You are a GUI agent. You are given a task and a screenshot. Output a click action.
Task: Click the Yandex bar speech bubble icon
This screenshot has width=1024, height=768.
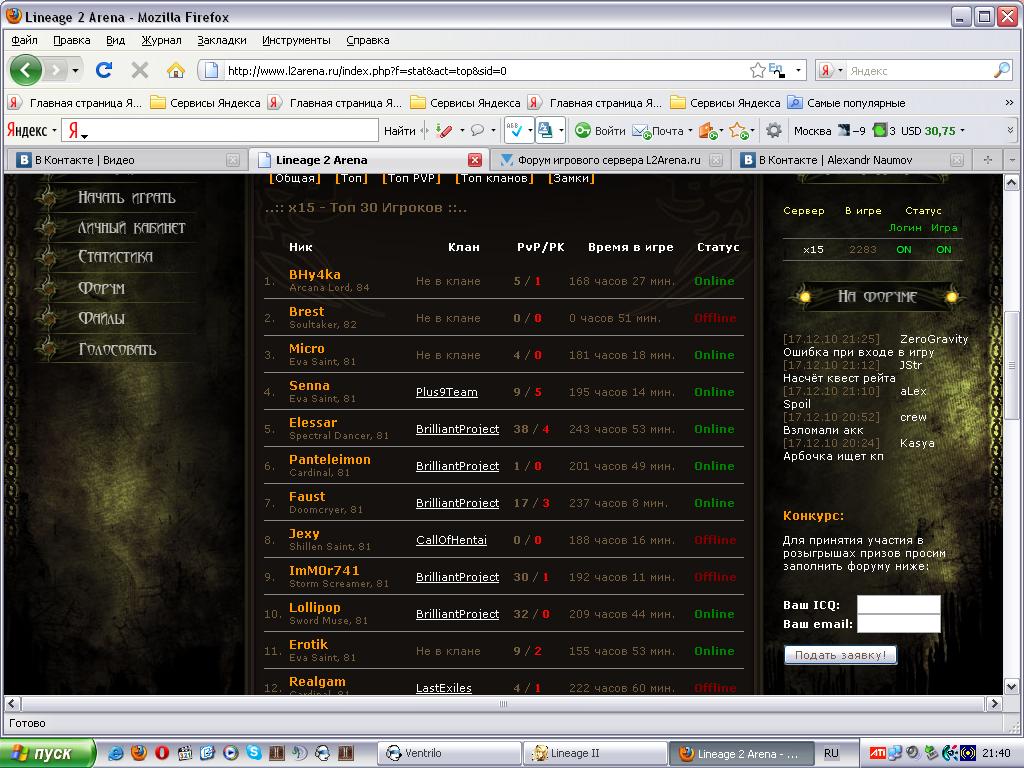coord(477,131)
